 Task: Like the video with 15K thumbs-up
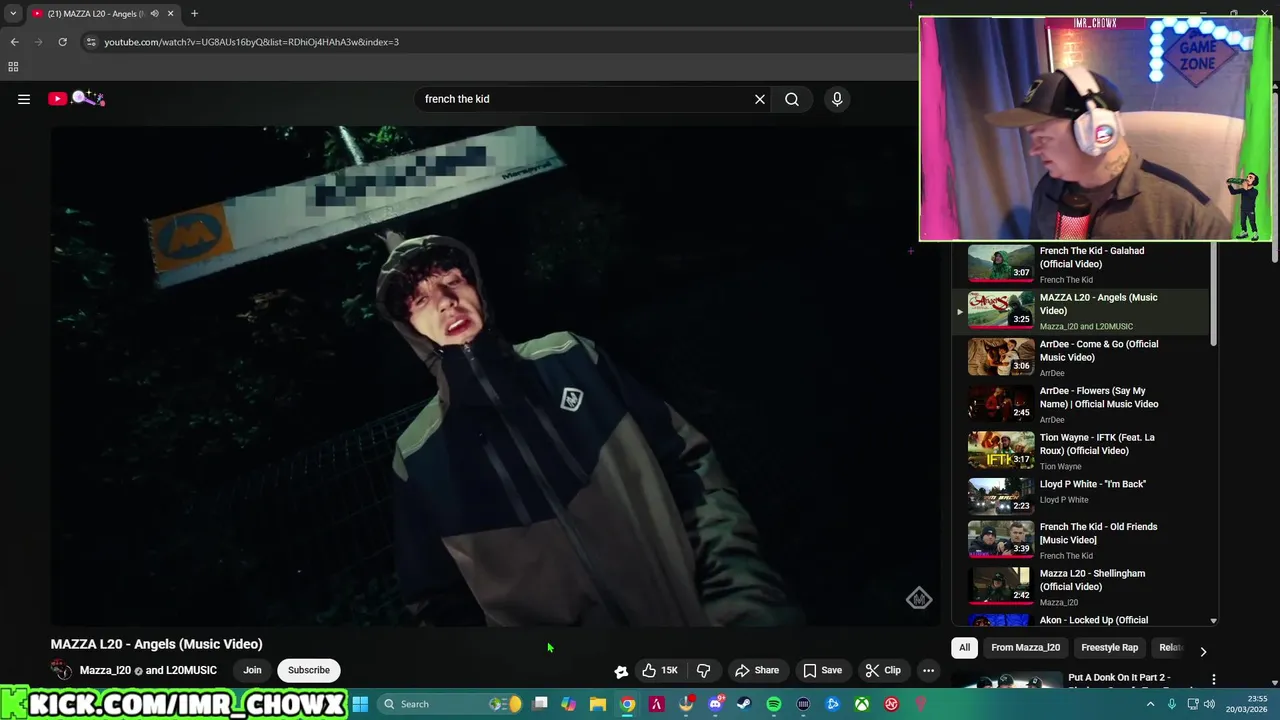point(660,670)
